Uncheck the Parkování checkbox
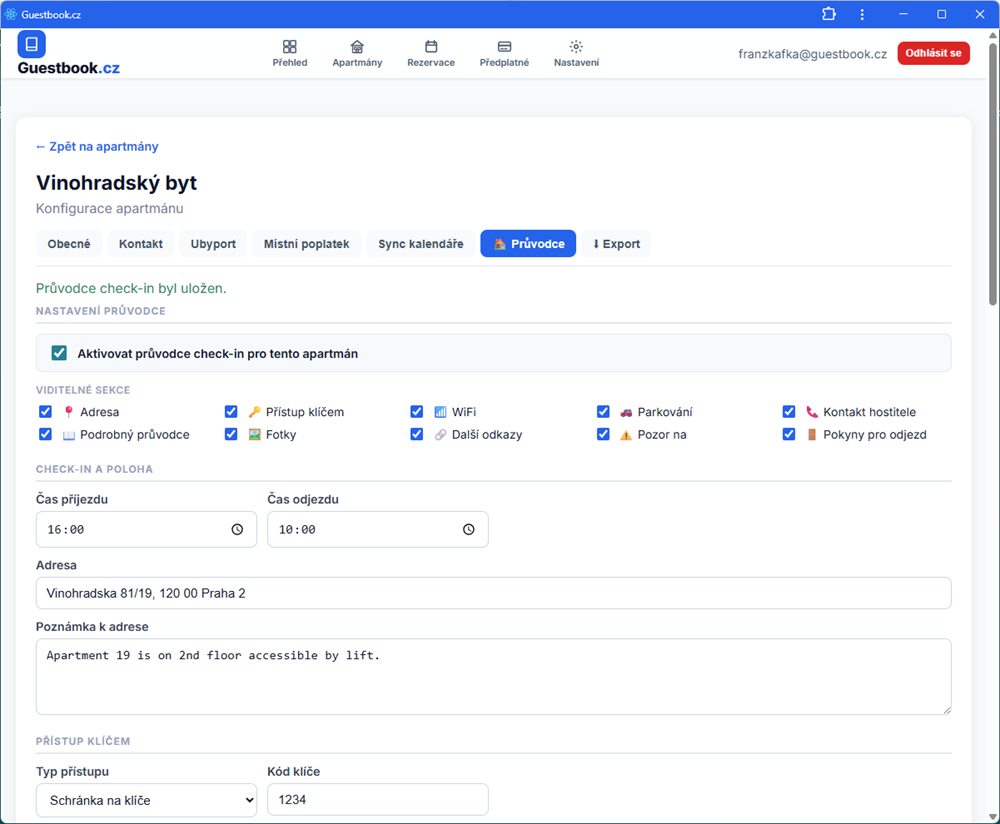1000x824 pixels. 603,411
